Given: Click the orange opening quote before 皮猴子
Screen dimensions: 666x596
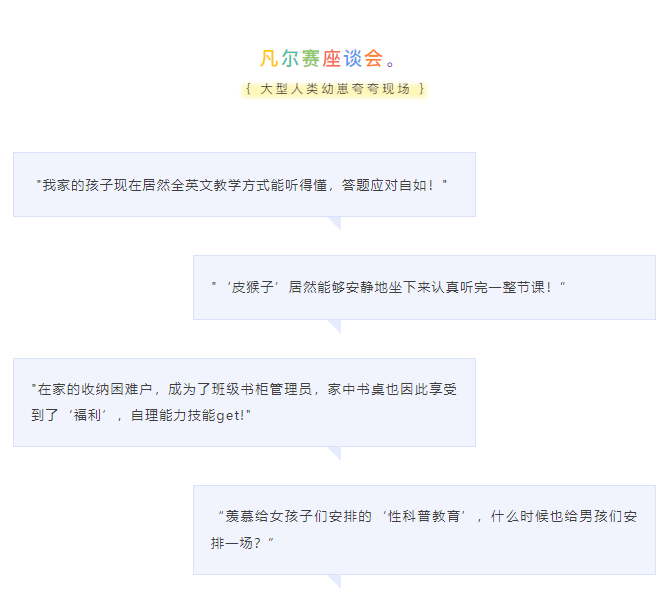Looking at the screenshot, I should pyautogui.click(x=214, y=287).
